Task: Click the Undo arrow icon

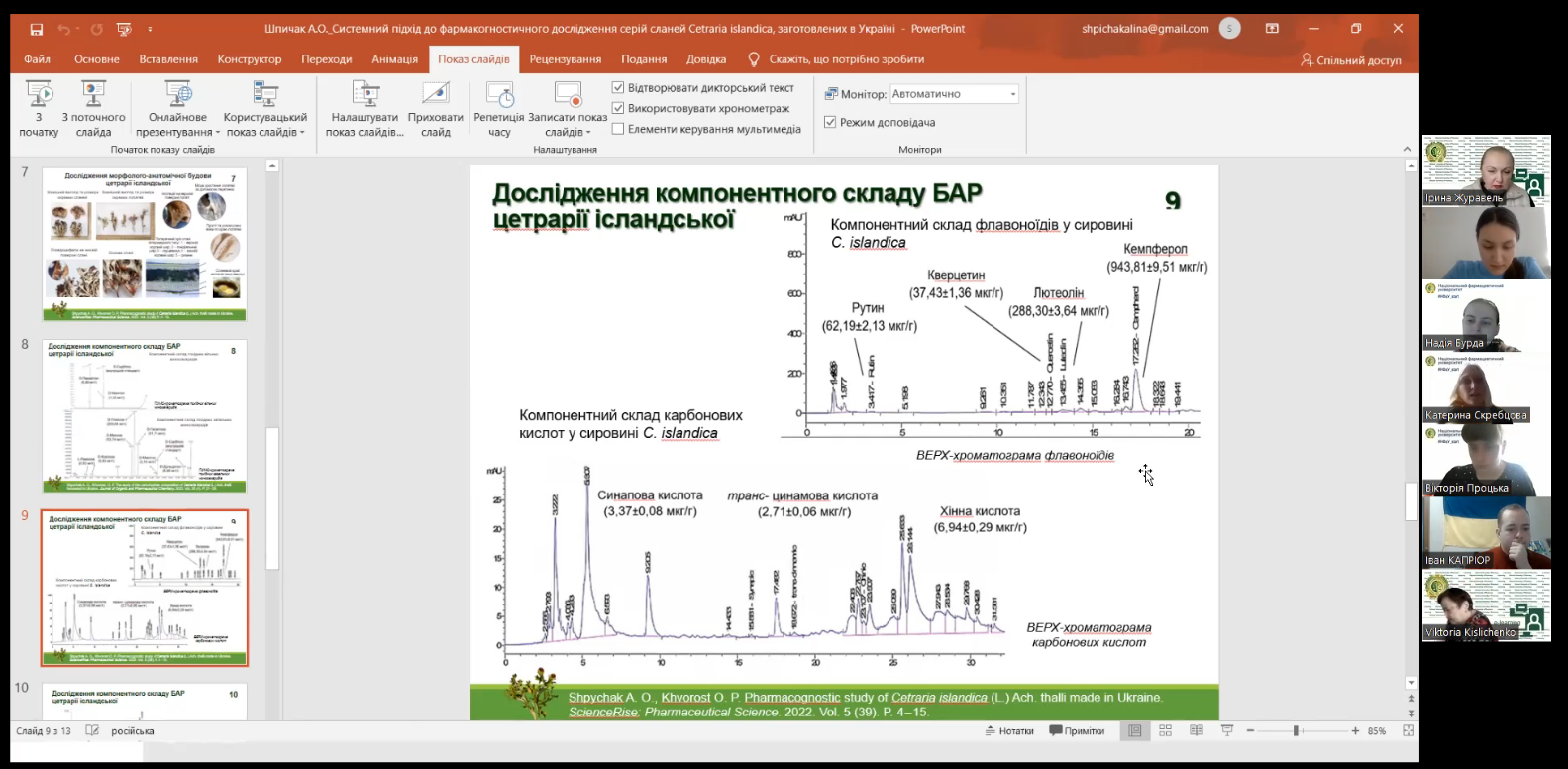Action: point(63,29)
